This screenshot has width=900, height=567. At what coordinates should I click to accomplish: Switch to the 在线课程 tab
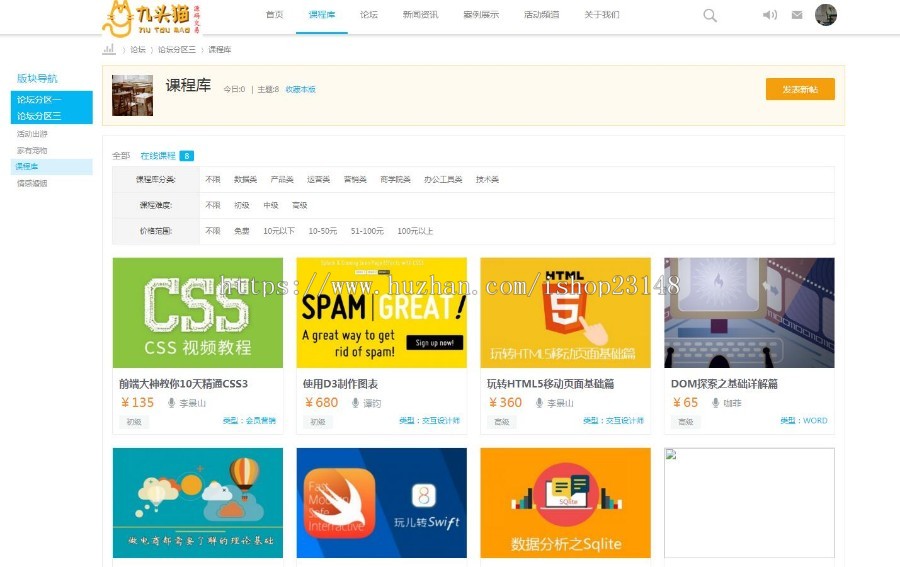pos(158,156)
